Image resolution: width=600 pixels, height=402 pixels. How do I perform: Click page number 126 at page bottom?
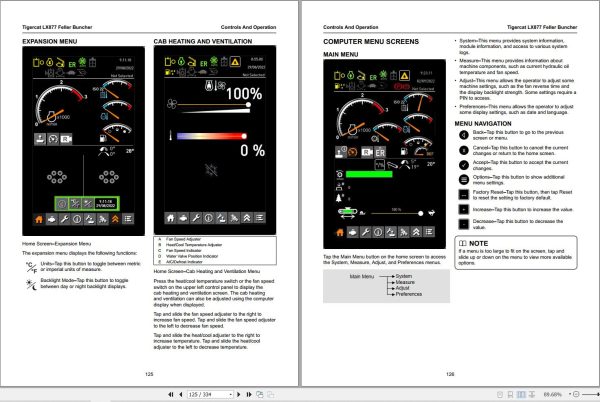(x=450, y=374)
